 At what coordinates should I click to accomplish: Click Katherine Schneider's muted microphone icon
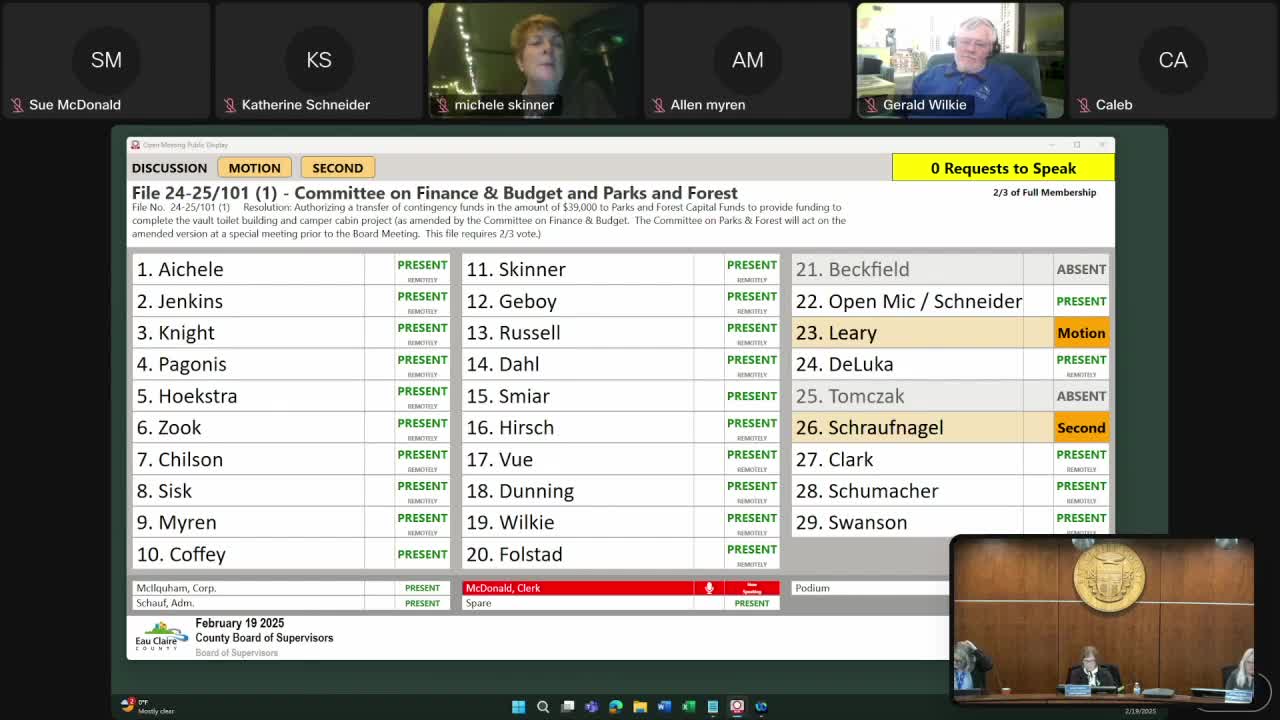(230, 105)
